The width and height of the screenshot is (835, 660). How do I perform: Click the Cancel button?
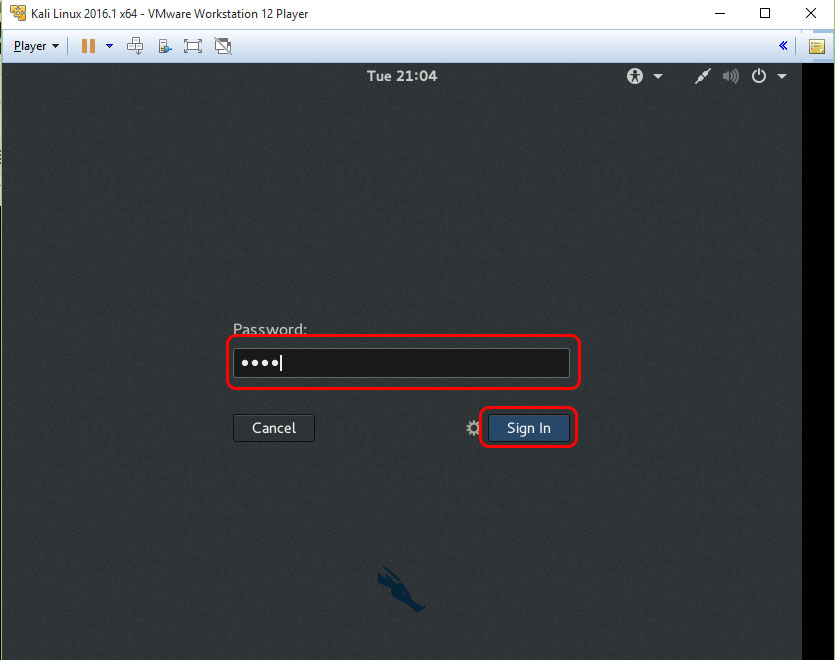(x=274, y=428)
